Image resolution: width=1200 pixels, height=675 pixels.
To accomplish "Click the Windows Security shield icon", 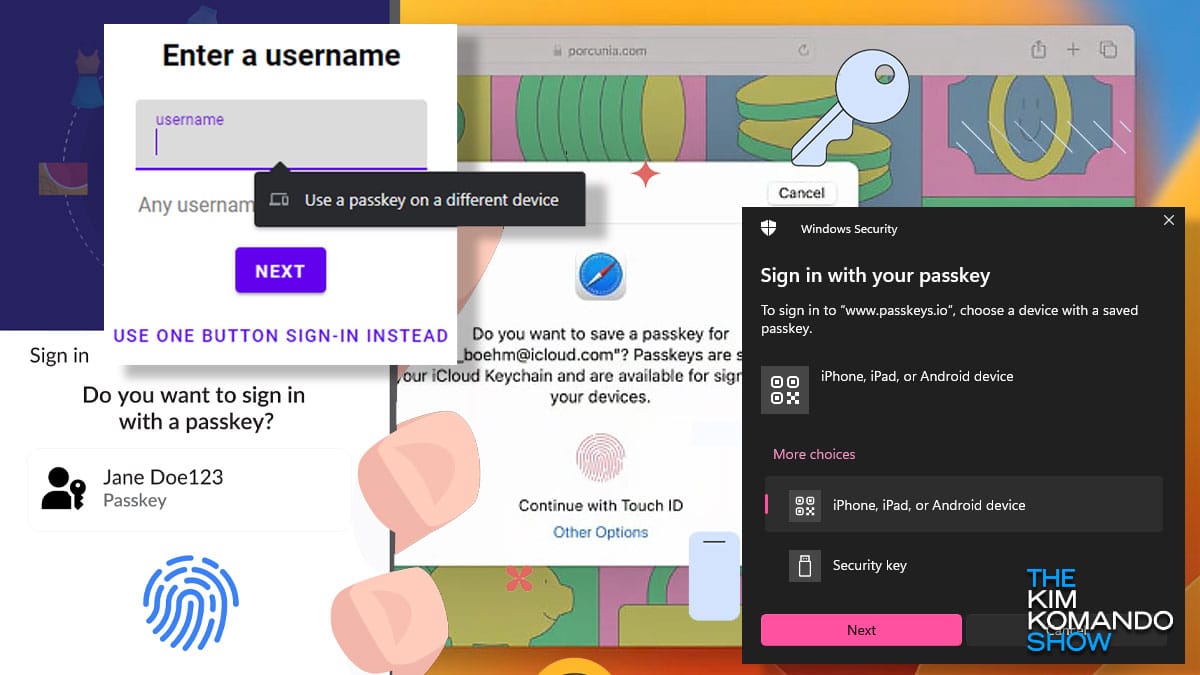I will tap(768, 229).
